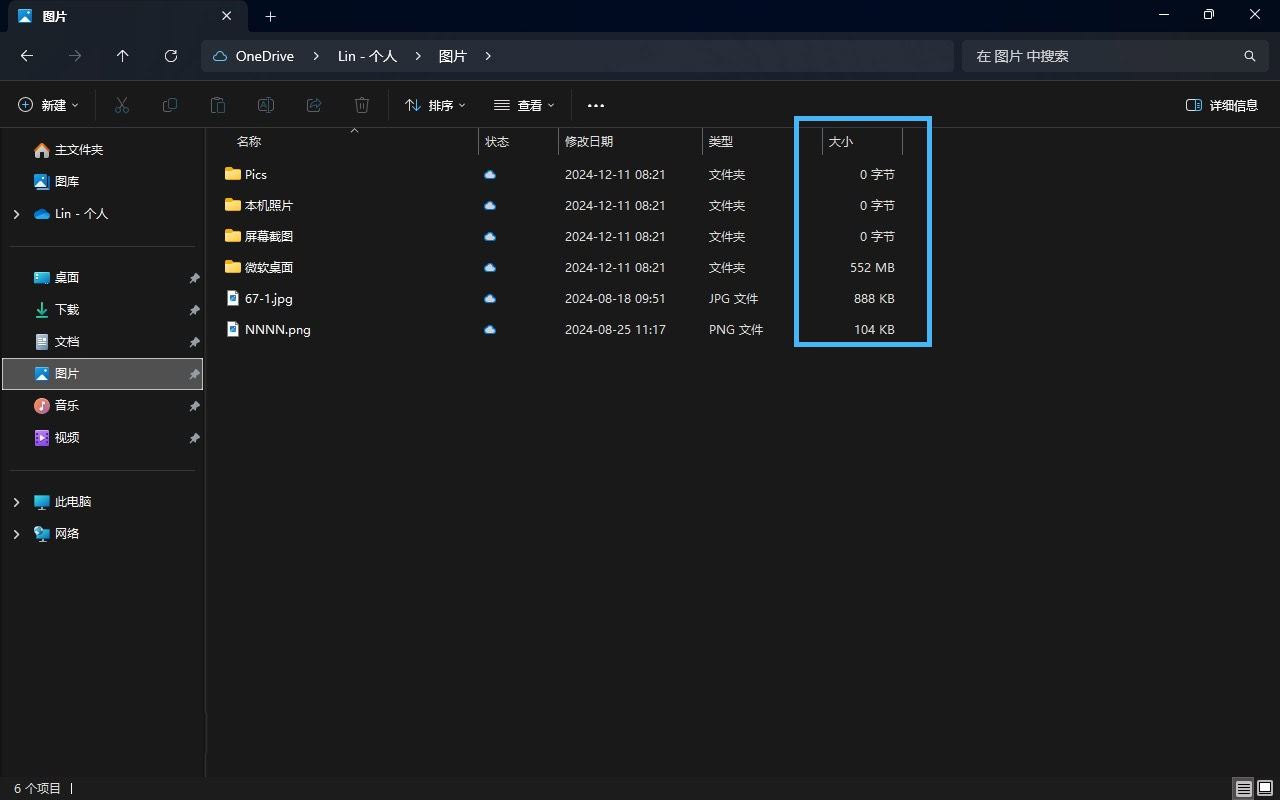The width and height of the screenshot is (1280, 800).
Task: Click the Share icon in toolbar
Action: point(314,105)
